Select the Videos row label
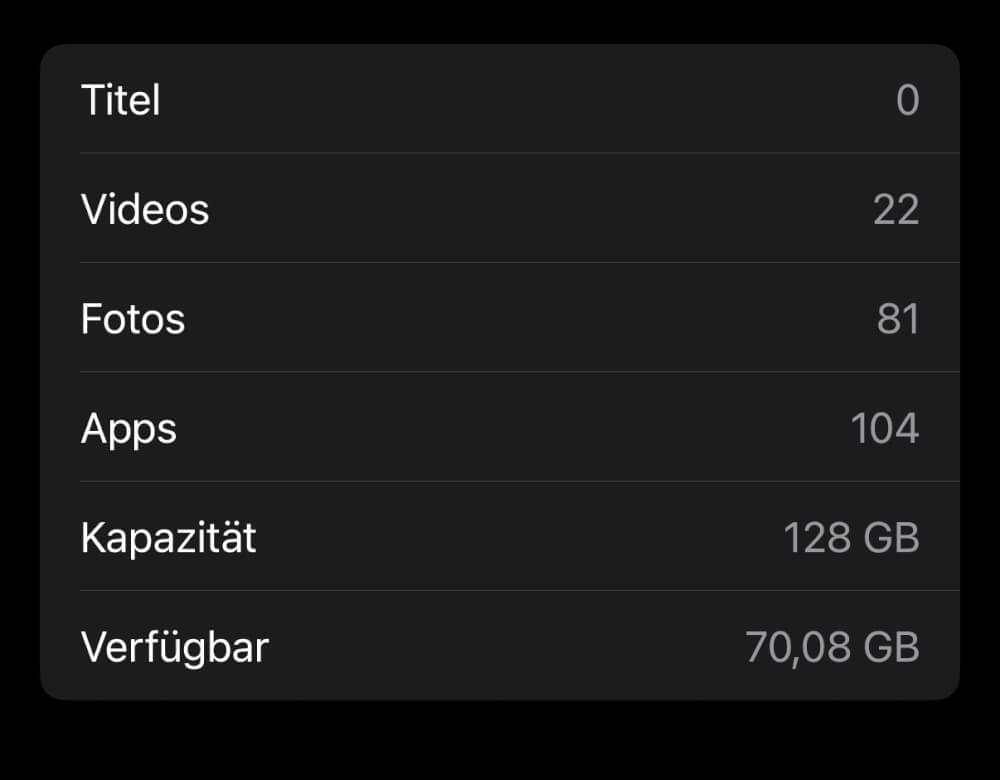1000x780 pixels. (145, 209)
